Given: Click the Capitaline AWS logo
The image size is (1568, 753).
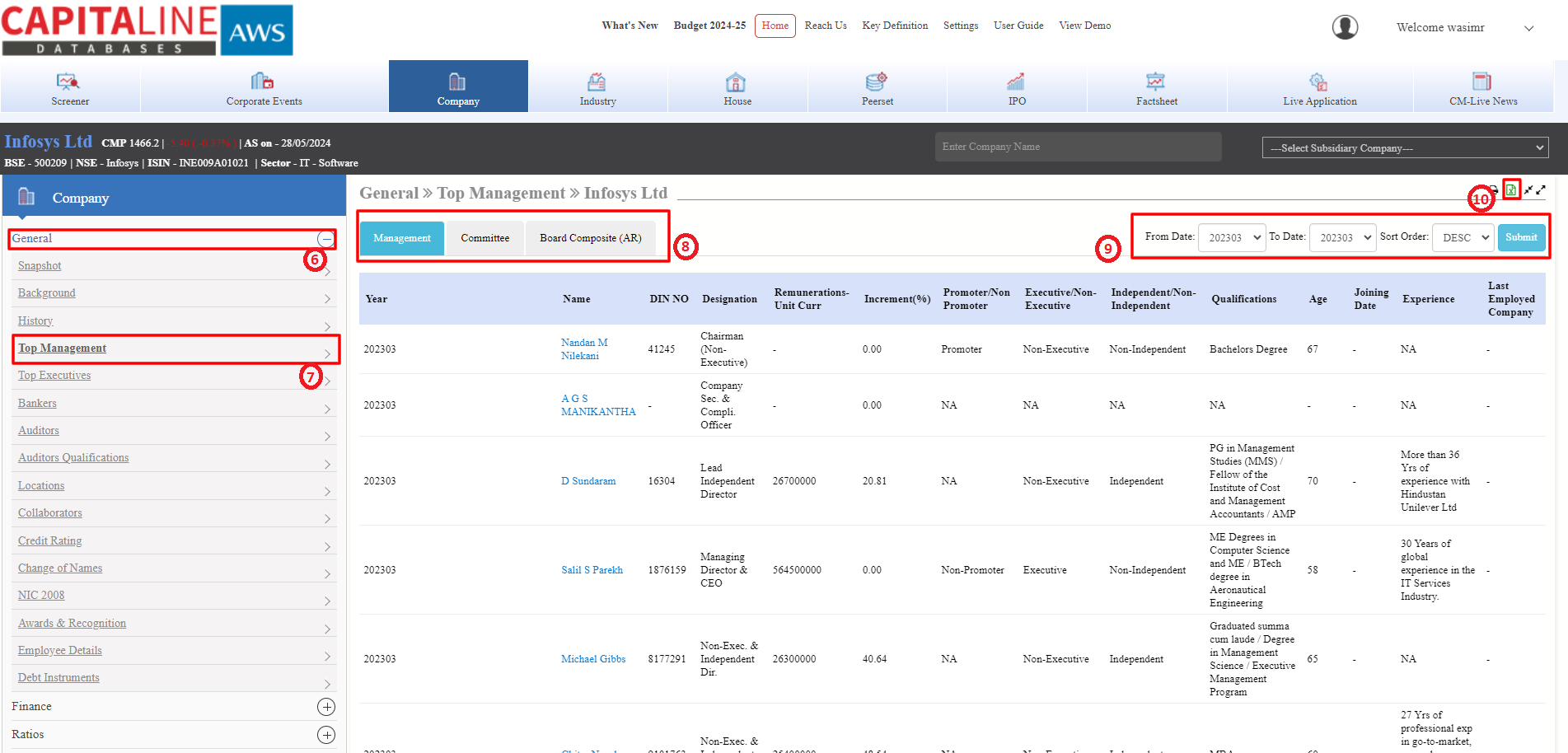Looking at the screenshot, I should click(147, 30).
